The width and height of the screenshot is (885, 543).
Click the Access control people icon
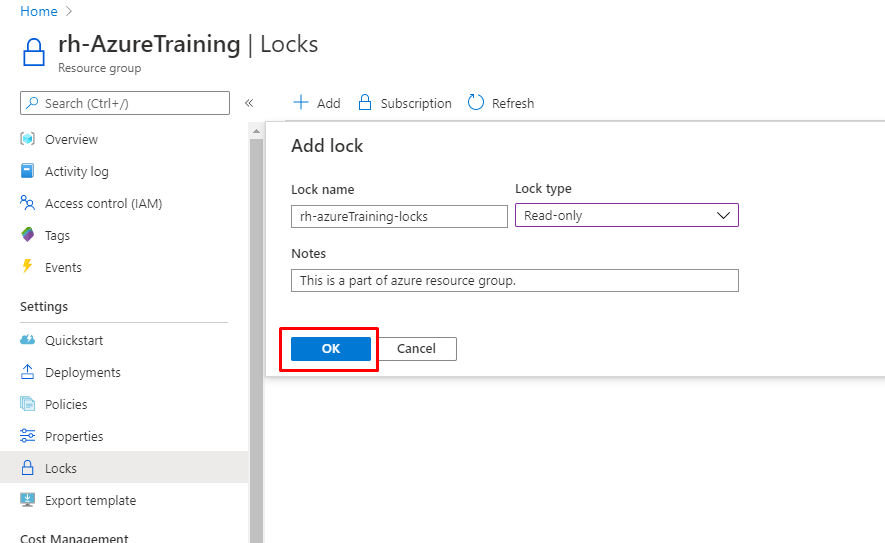pos(27,203)
